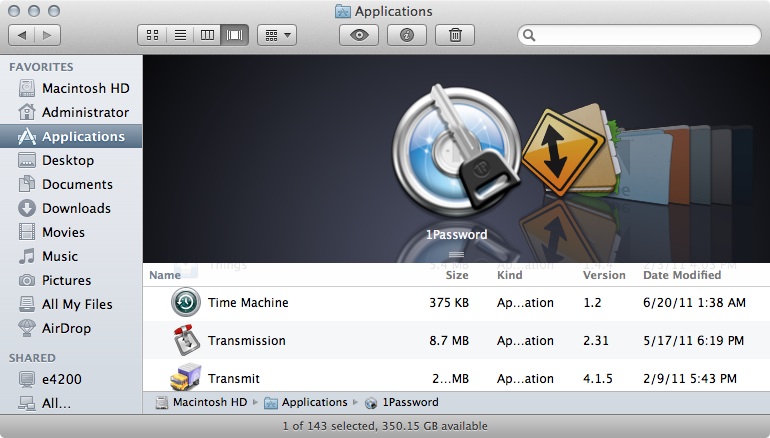Click the yellow road sign app cover
Viewport: 770px width, 438px height.
click(562, 152)
